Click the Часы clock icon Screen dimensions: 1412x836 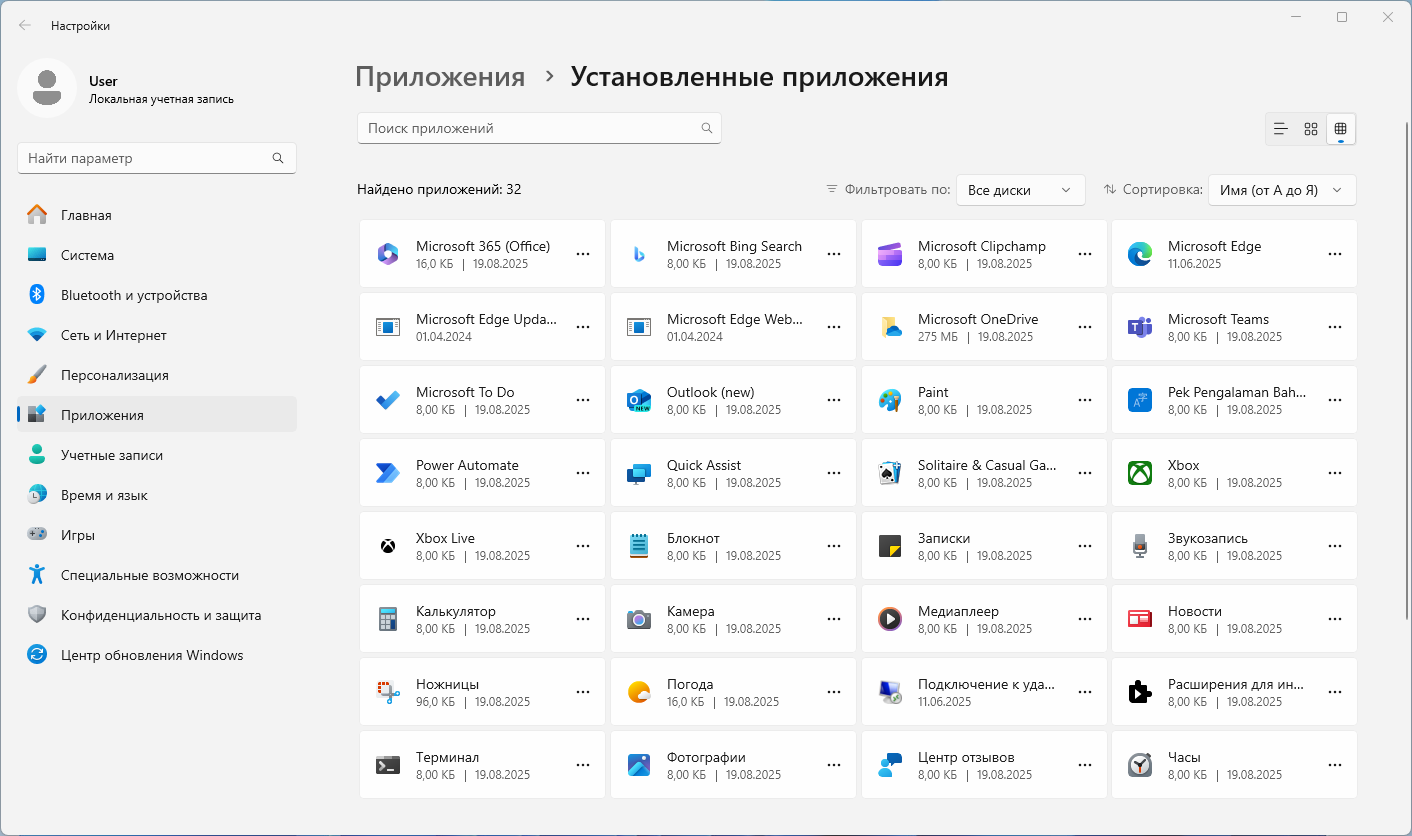[x=1140, y=765]
